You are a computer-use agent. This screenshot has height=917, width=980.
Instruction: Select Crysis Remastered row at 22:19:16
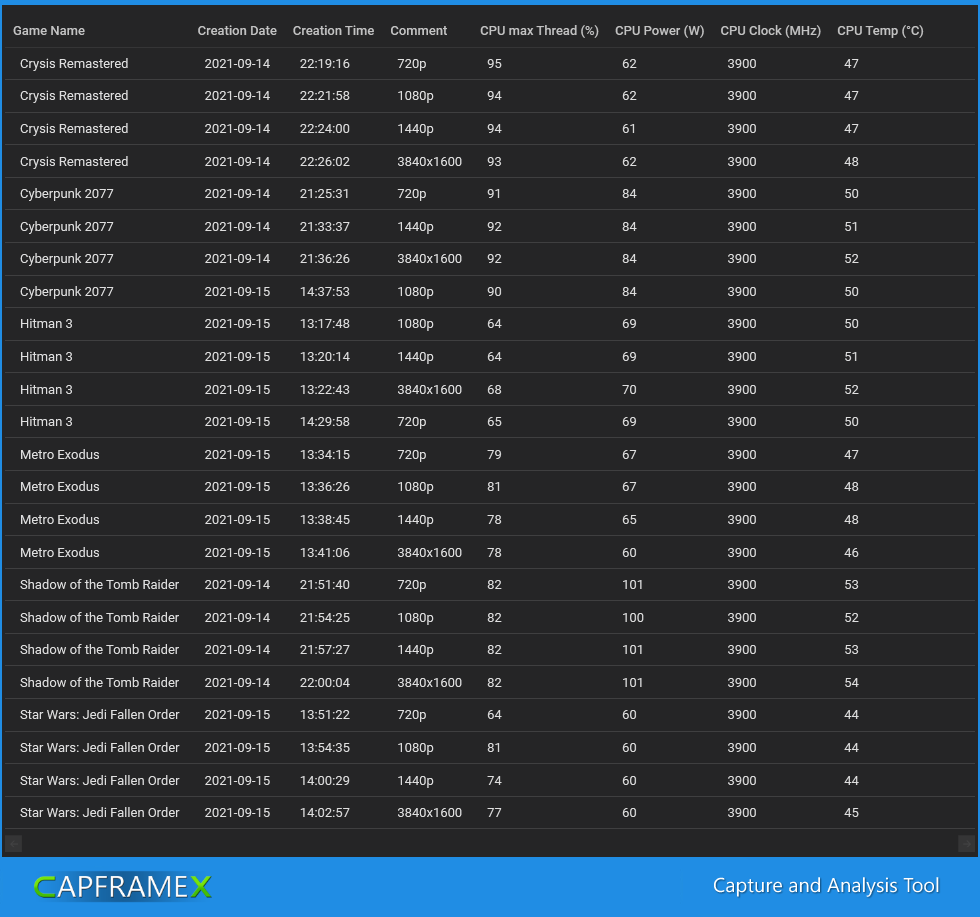point(490,64)
